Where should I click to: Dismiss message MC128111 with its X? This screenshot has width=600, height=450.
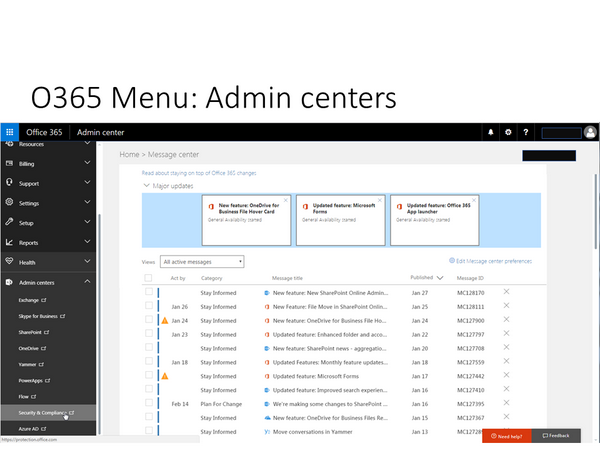[506, 306]
